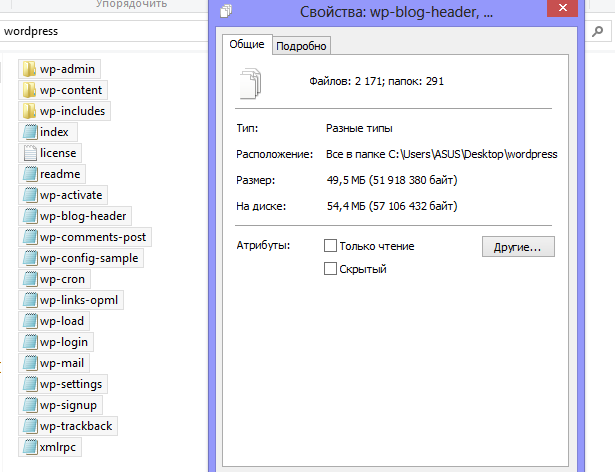Click the 'Файлов: 2 171; папок: 291' text
The image size is (615, 472).
click(x=377, y=81)
